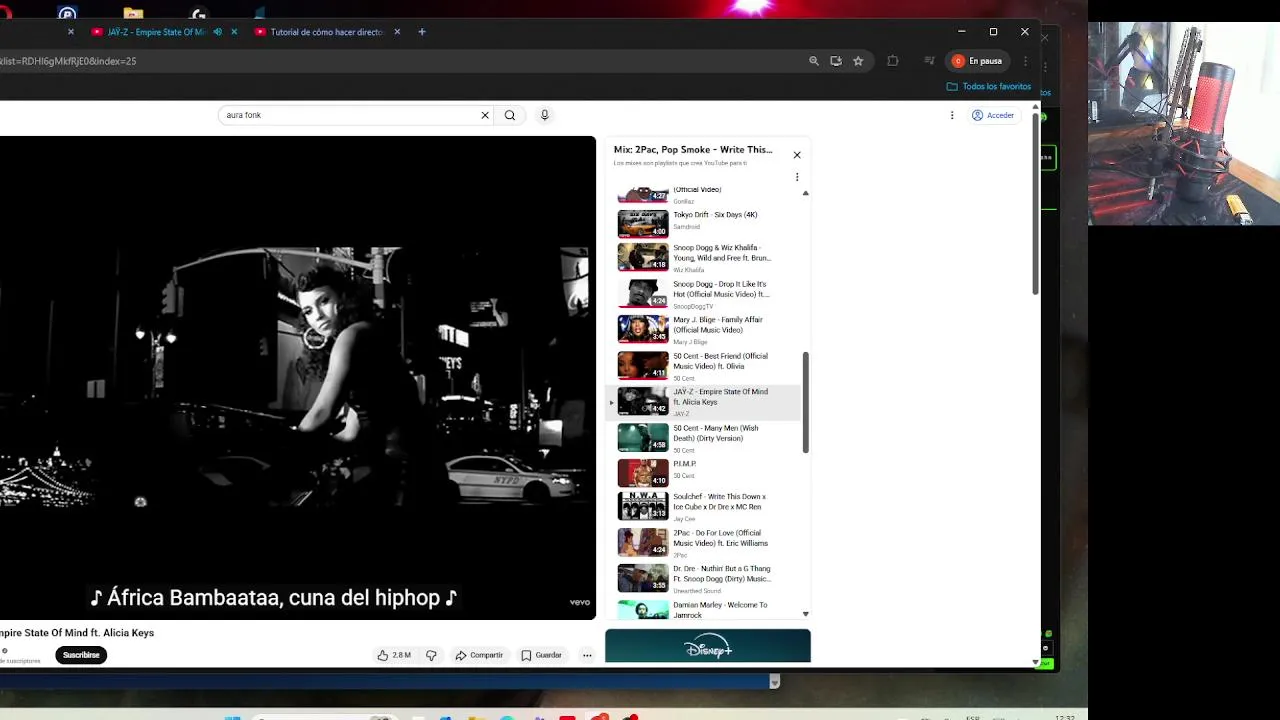Screen dimensions: 1280x720
Task: Close the Tutorial de cómo hacer tab
Action: pos(397,32)
